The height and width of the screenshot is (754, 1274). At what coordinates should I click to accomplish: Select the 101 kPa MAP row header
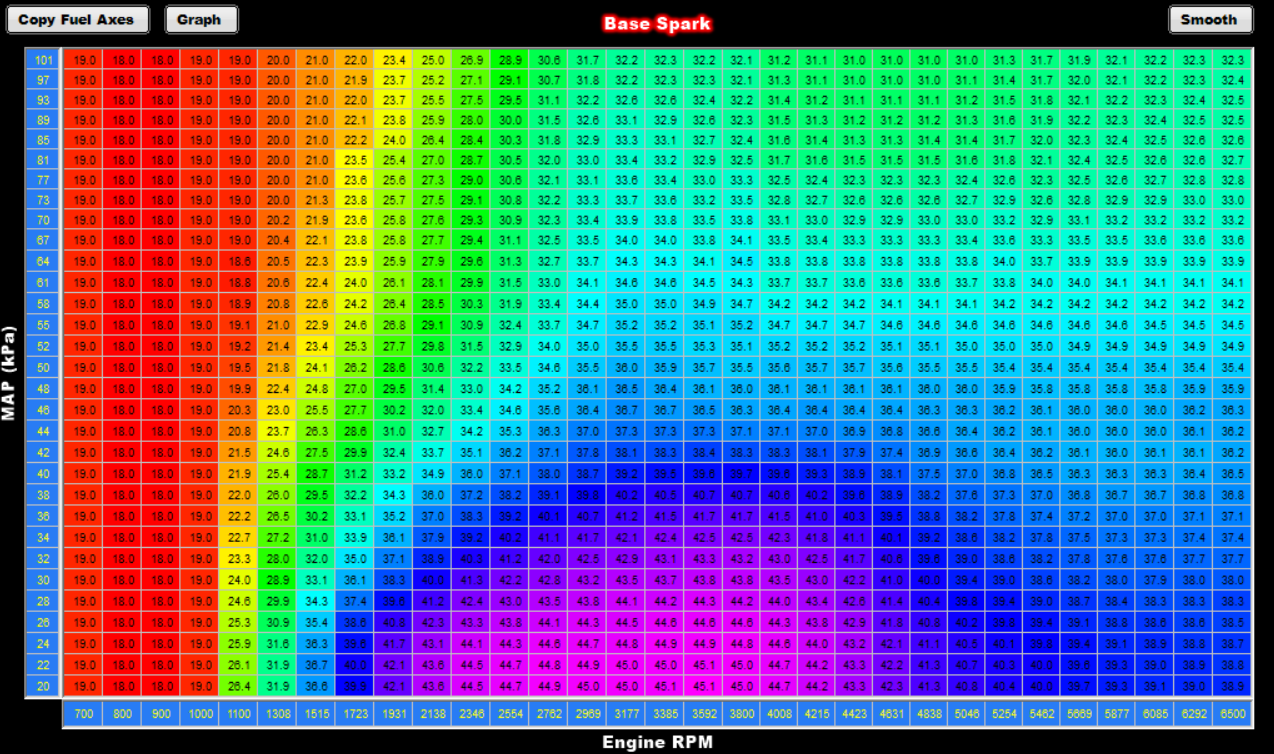click(x=43, y=60)
